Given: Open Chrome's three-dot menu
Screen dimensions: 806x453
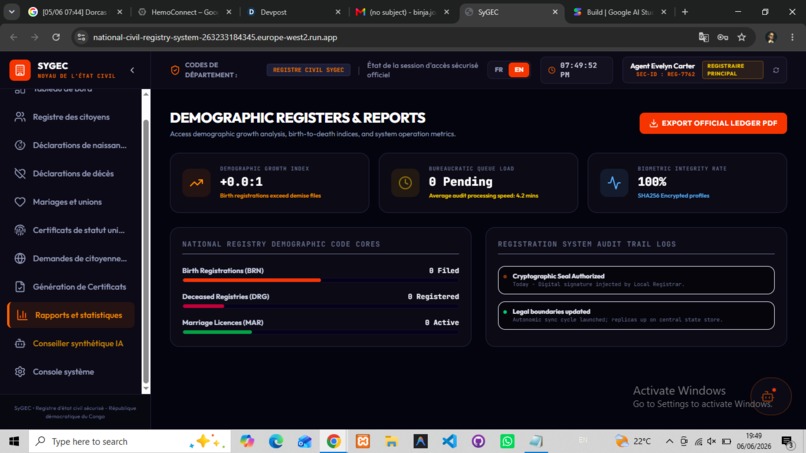Looking at the screenshot, I should pyautogui.click(x=792, y=37).
